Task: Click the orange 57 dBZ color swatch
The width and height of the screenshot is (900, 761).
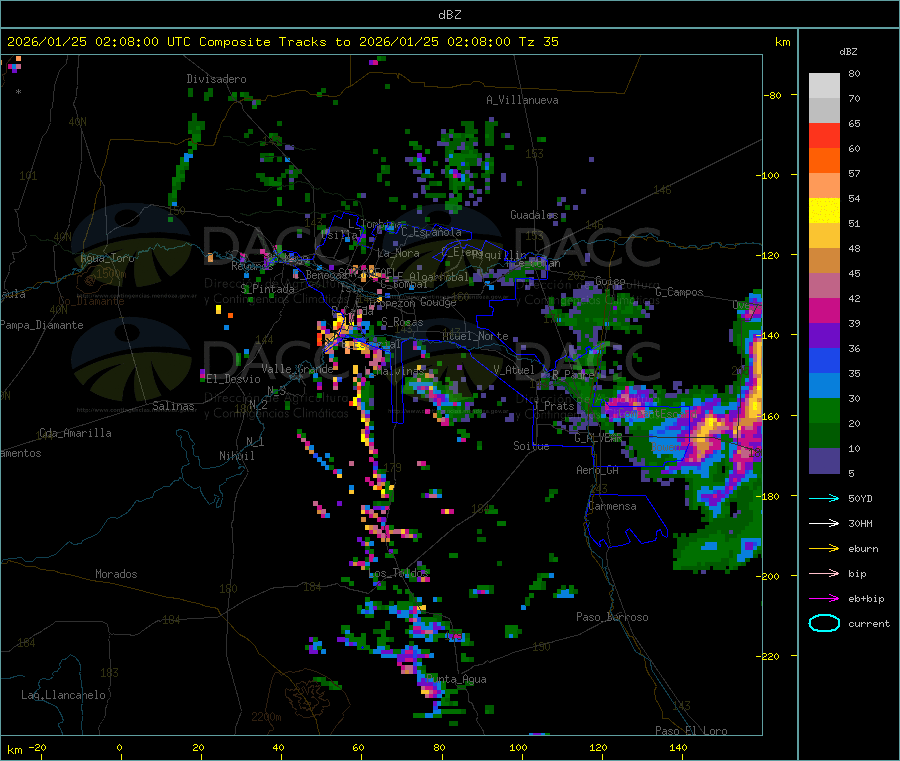Action: 824,161
